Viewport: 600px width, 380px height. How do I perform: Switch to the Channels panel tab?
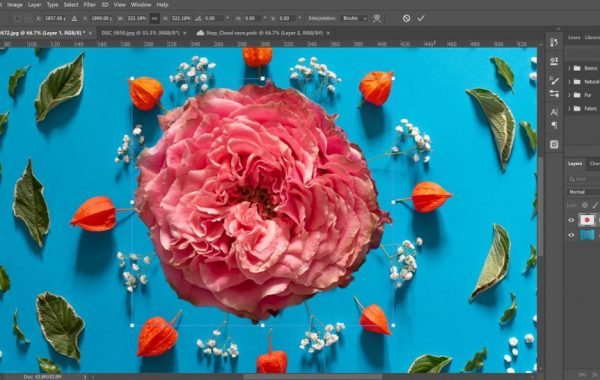click(x=594, y=163)
